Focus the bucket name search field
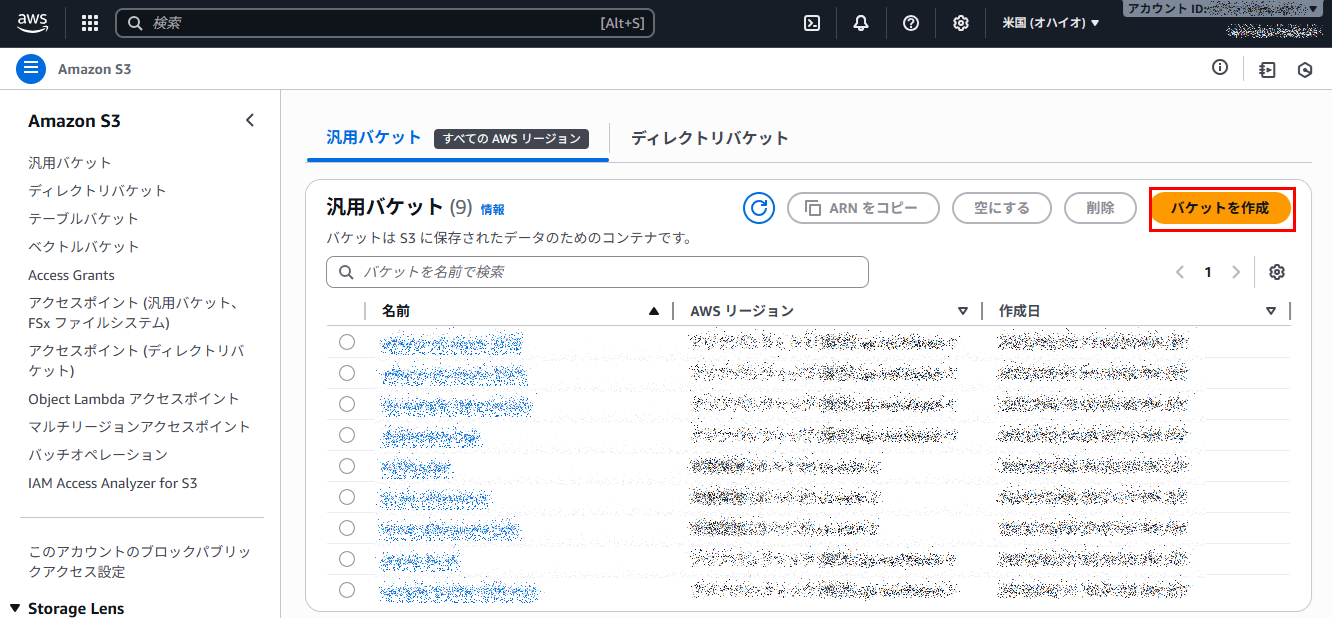This screenshot has width=1332, height=618. click(597, 272)
